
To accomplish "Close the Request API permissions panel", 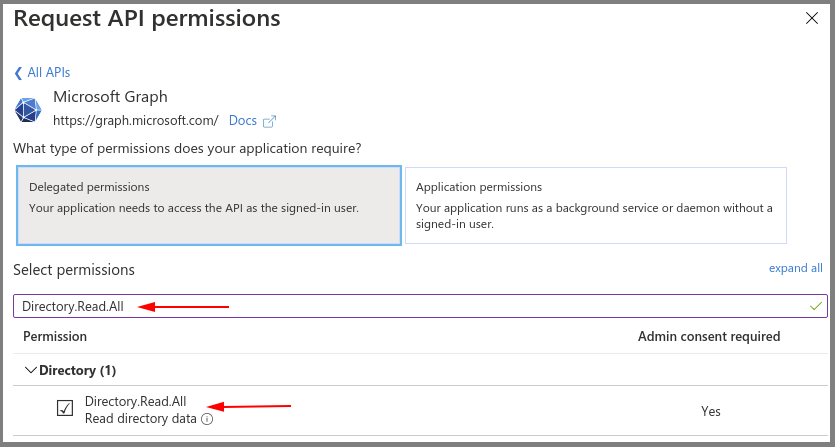I will 811,17.
